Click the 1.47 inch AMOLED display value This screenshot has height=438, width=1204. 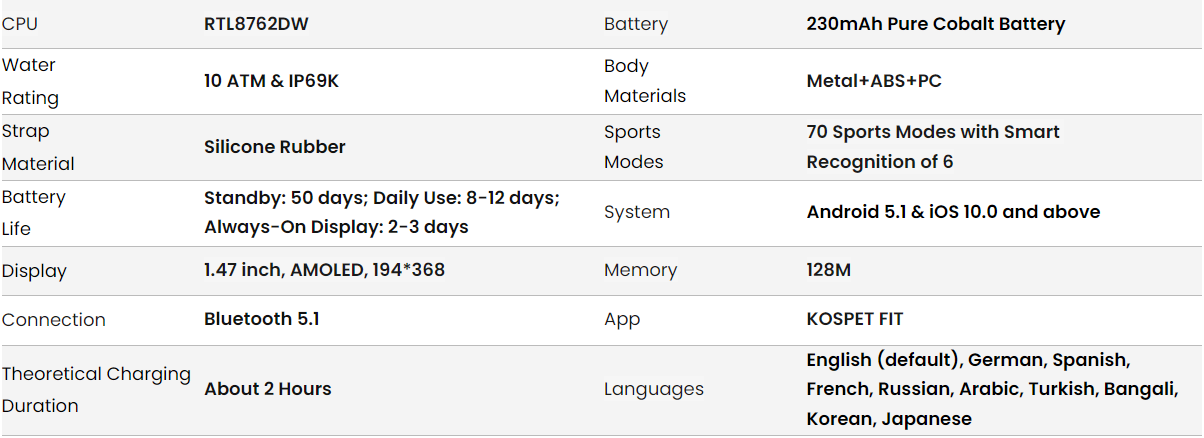(324, 270)
